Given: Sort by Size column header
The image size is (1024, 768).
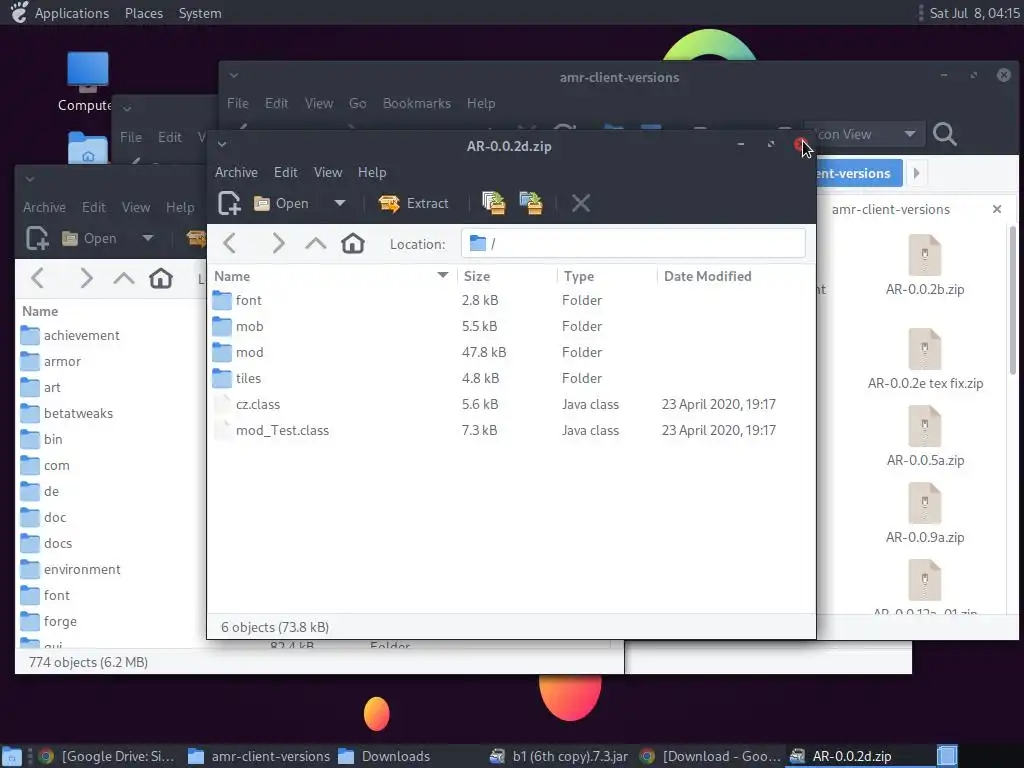Looking at the screenshot, I should pyautogui.click(x=507, y=276).
